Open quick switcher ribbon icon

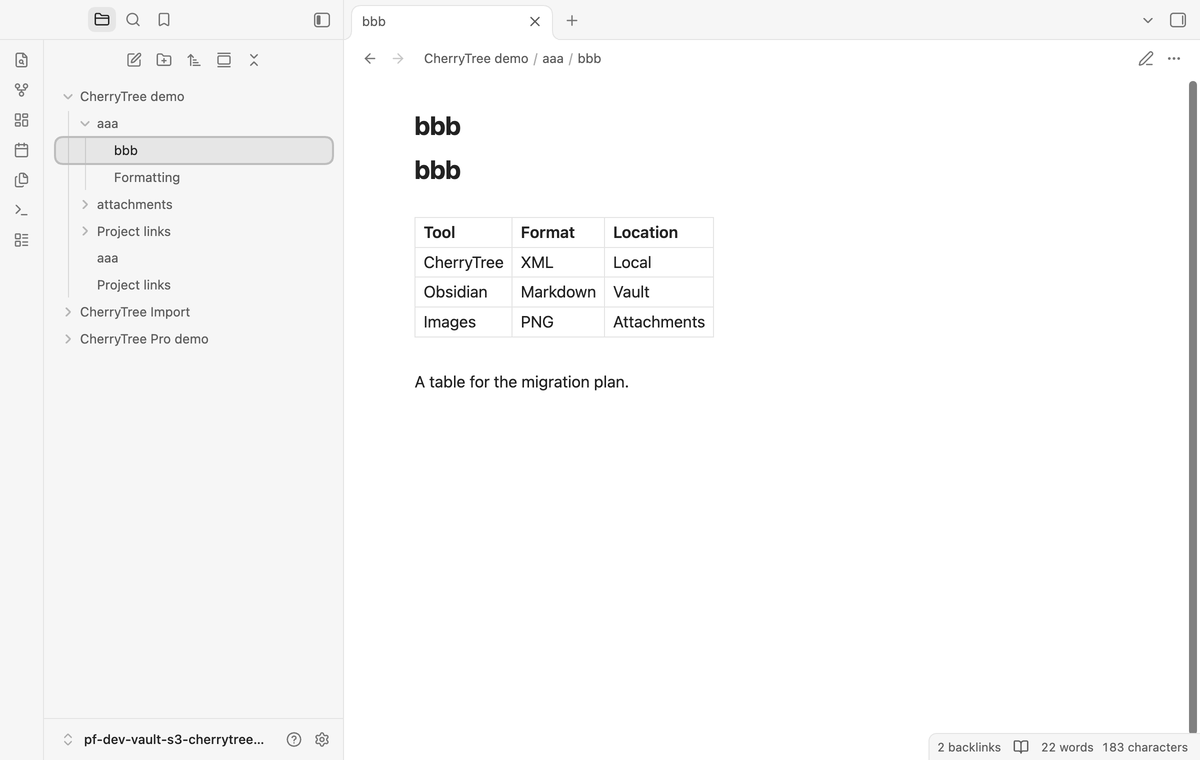point(22,60)
